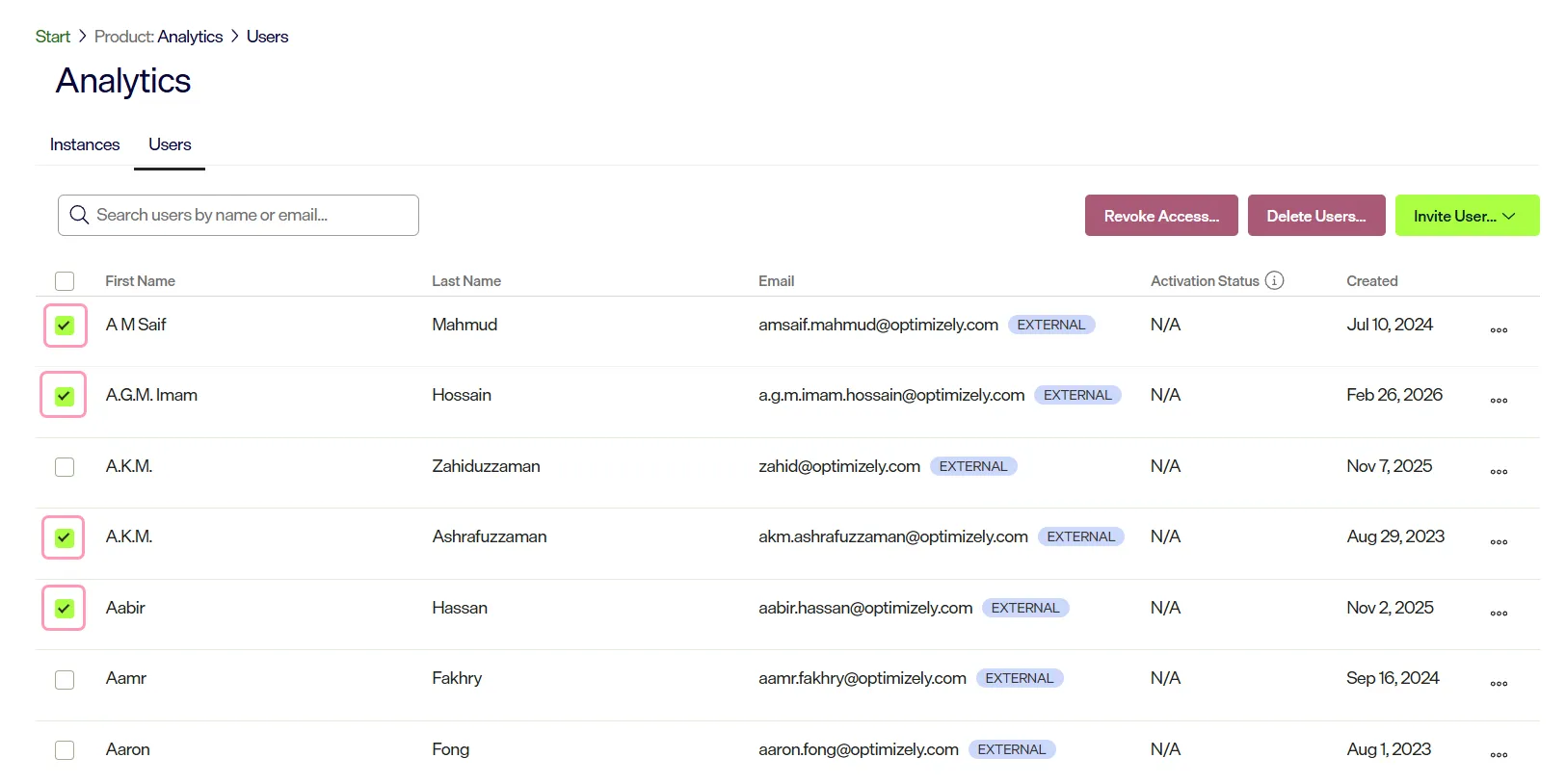Screen dimensions: 1566x784
Task: Click last name Zahiduzzaman
Action: pyautogui.click(x=486, y=466)
